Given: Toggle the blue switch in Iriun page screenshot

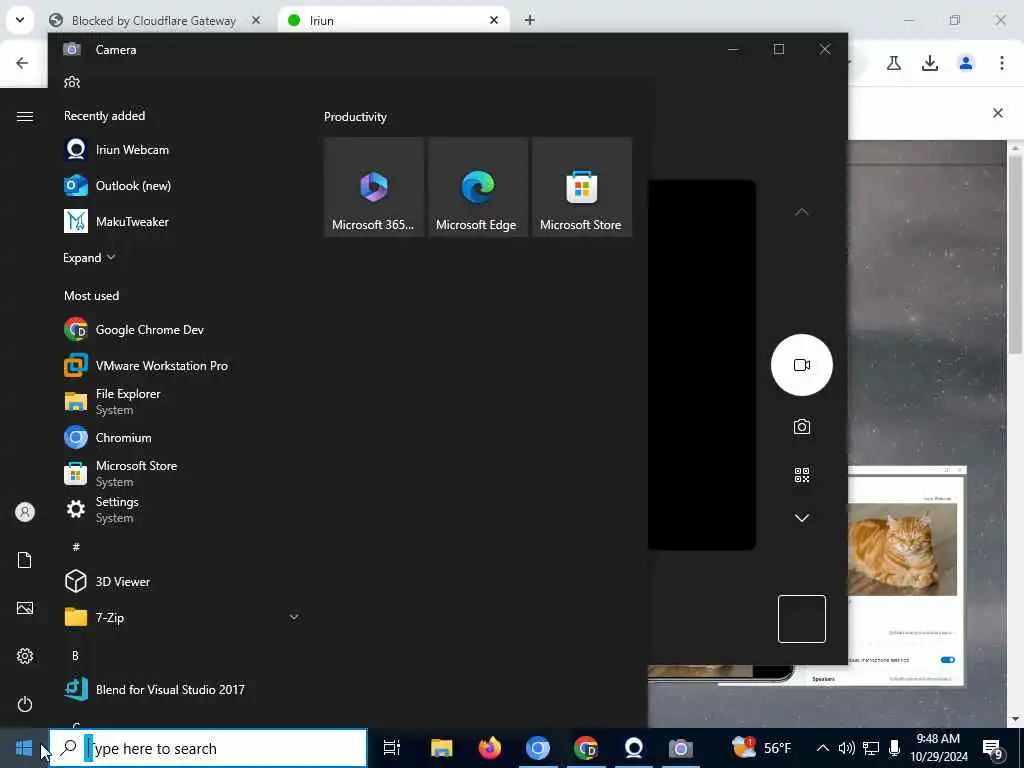Looking at the screenshot, I should click(948, 660).
